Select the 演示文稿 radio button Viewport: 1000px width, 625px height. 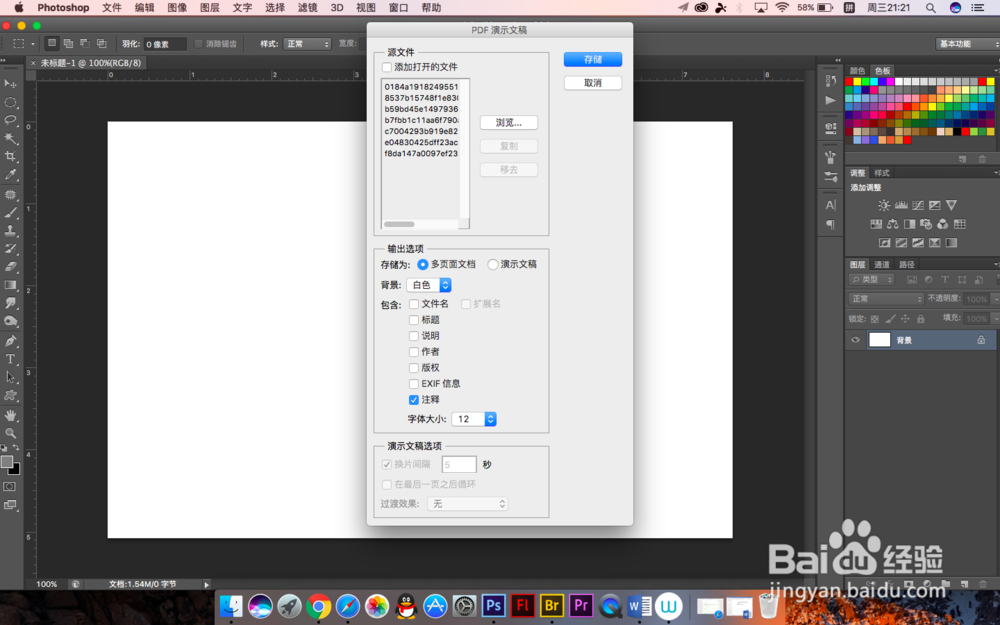point(492,264)
